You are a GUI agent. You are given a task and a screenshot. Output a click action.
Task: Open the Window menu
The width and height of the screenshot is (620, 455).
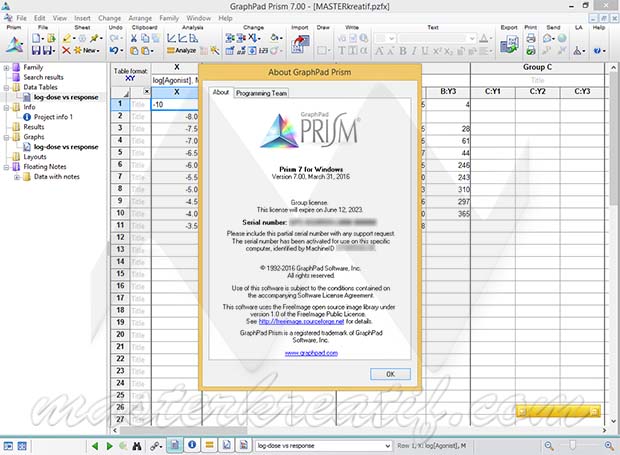point(198,18)
